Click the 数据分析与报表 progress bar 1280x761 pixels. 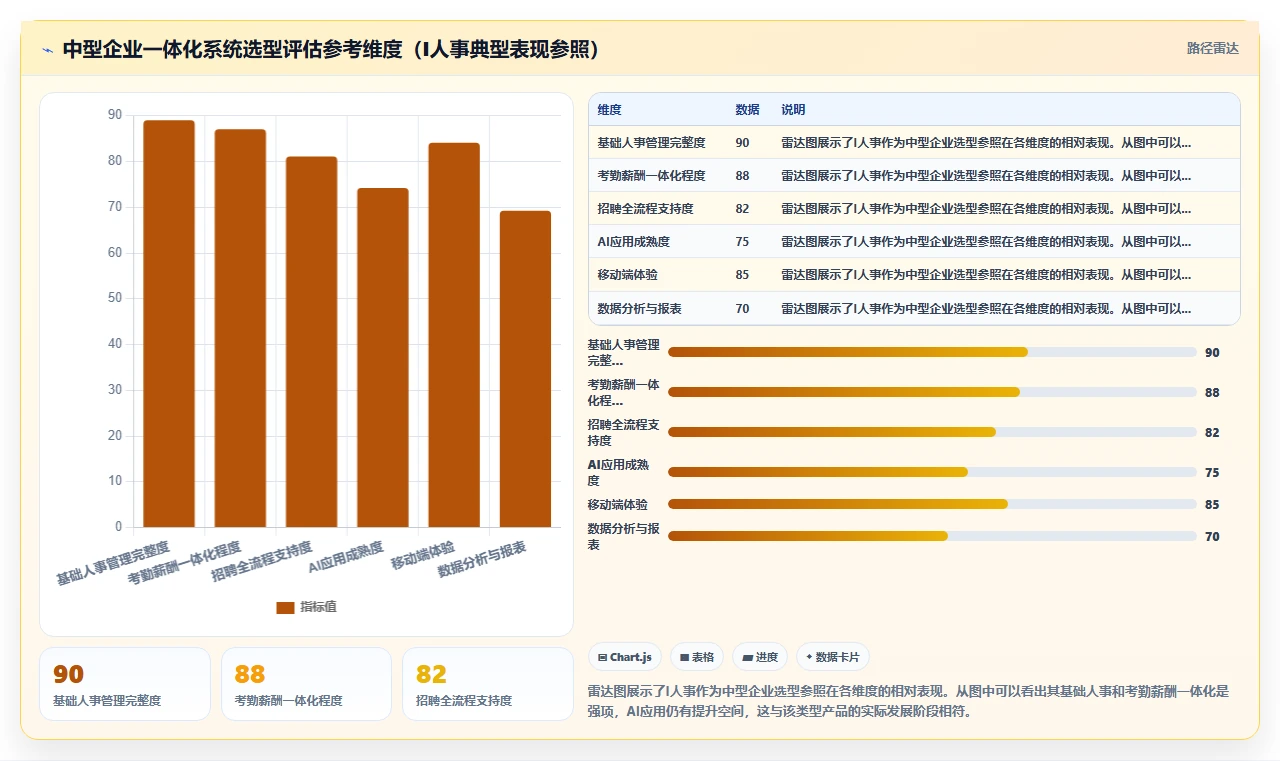tap(932, 536)
